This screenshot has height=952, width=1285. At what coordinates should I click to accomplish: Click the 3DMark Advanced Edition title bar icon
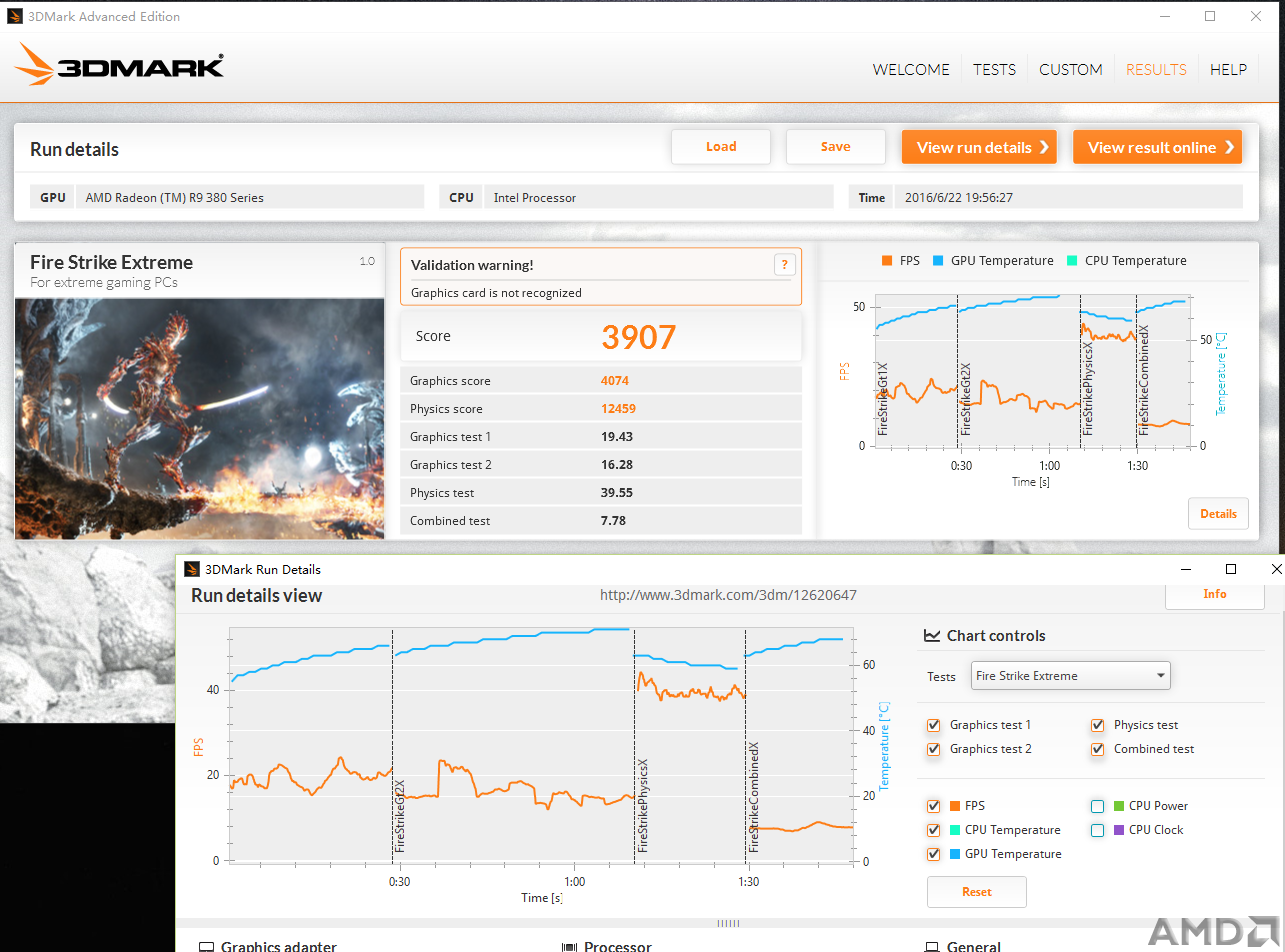[x=15, y=16]
